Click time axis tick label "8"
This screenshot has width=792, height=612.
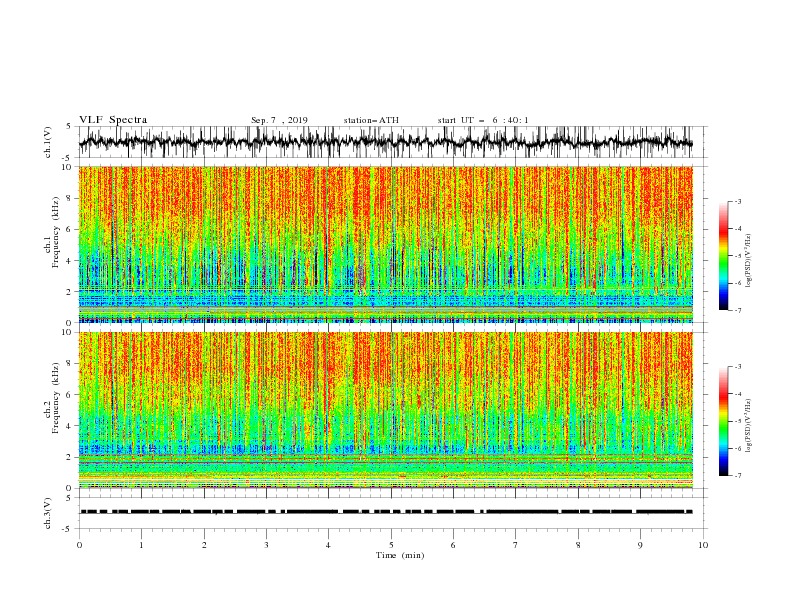point(578,545)
